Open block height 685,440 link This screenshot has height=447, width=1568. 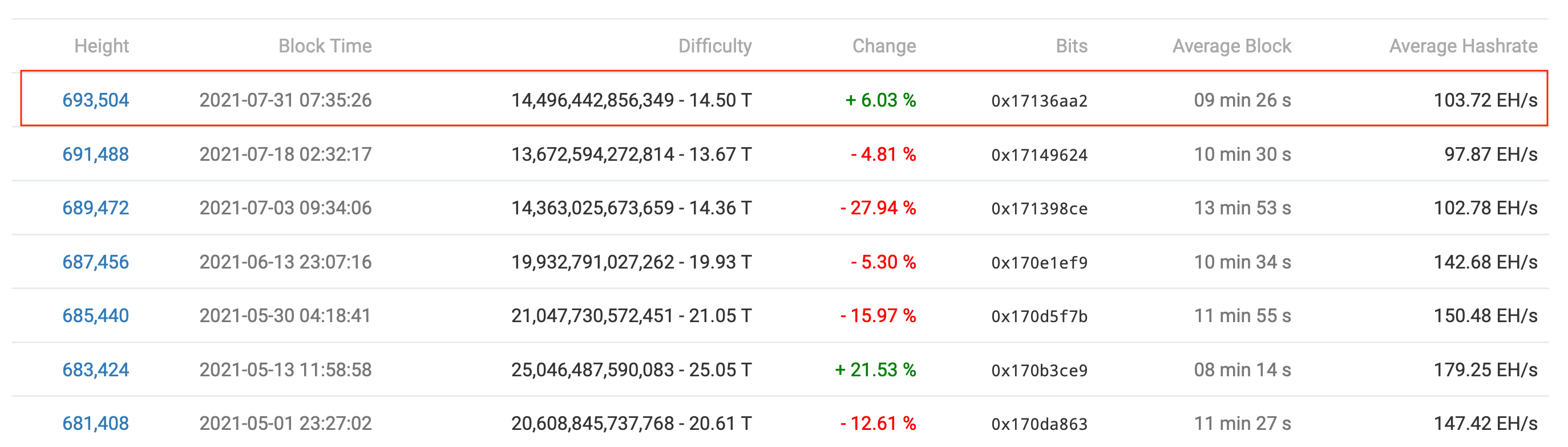95,316
